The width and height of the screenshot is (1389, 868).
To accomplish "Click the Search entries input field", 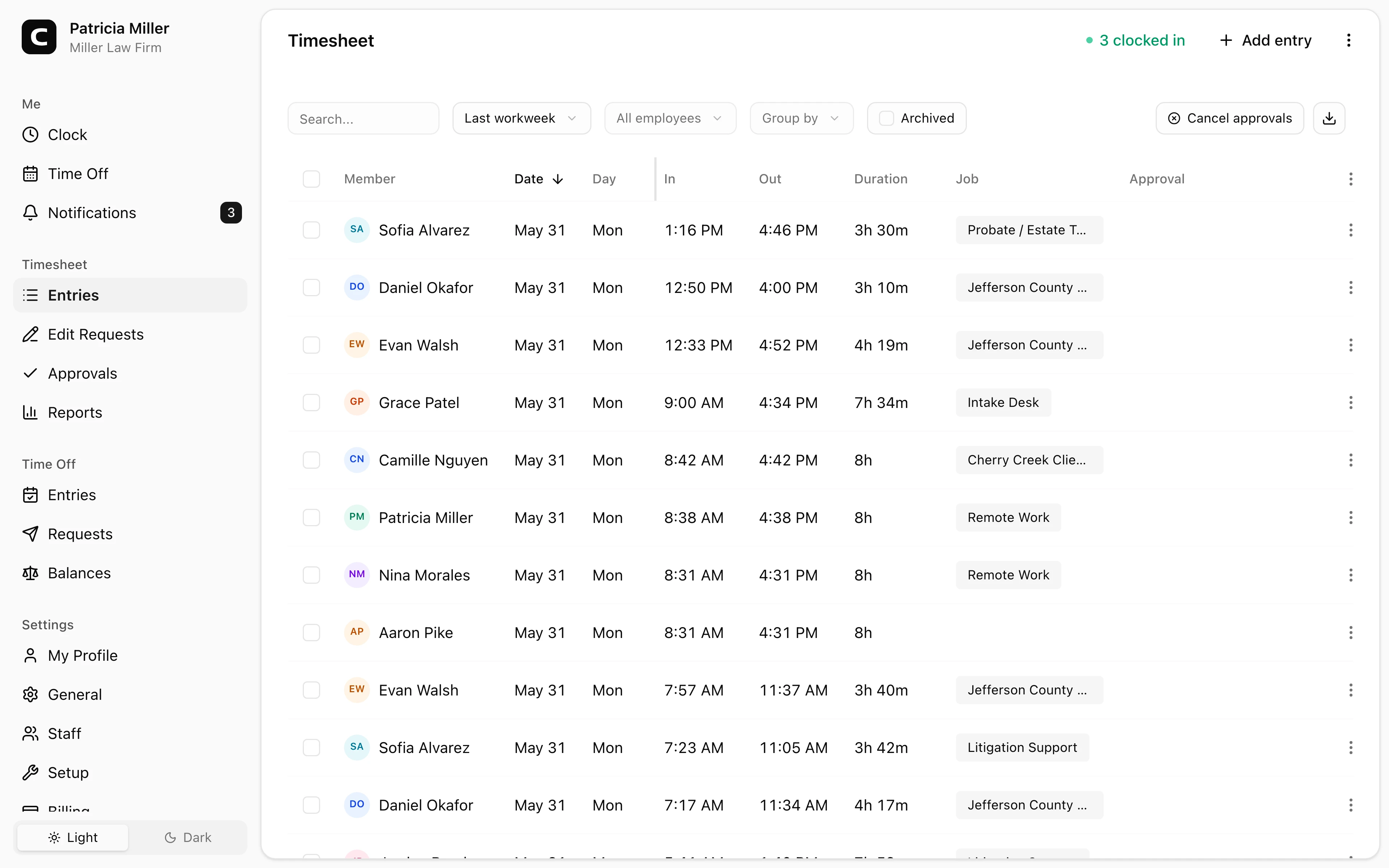I will click(x=363, y=118).
